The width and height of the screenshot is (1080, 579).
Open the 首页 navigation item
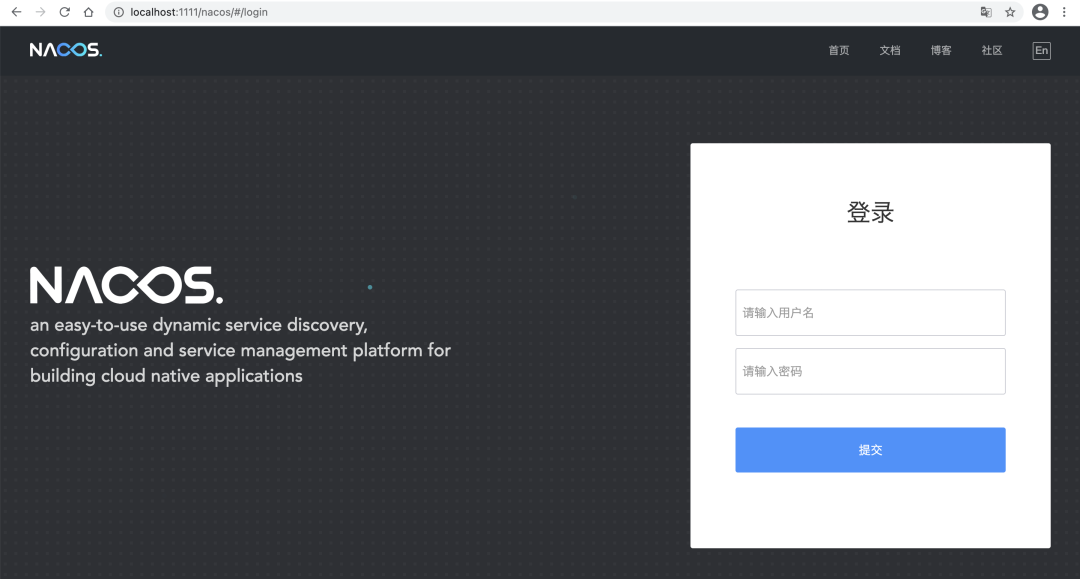coord(839,50)
